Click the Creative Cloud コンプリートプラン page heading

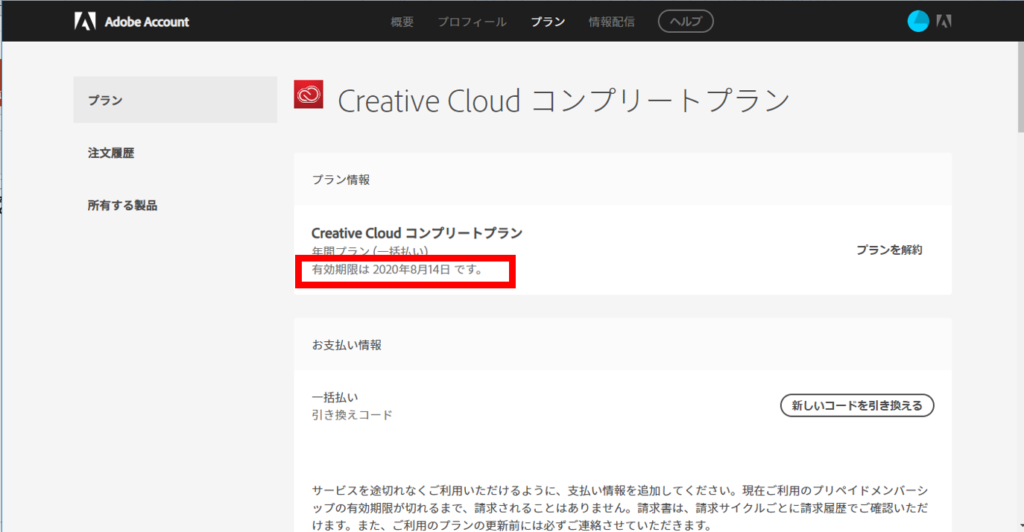564,101
